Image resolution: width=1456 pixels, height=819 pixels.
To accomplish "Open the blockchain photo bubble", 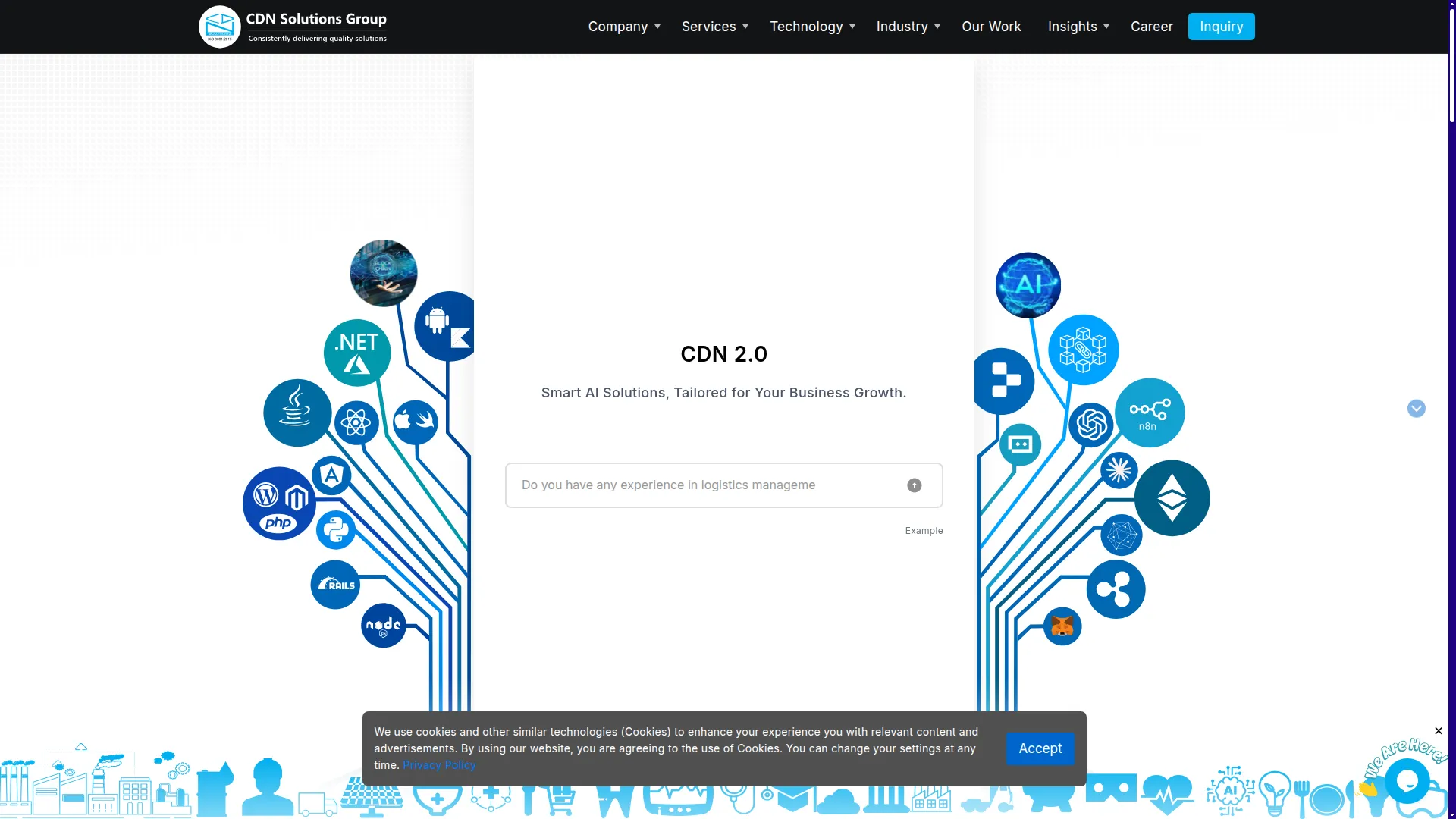I will [x=384, y=273].
